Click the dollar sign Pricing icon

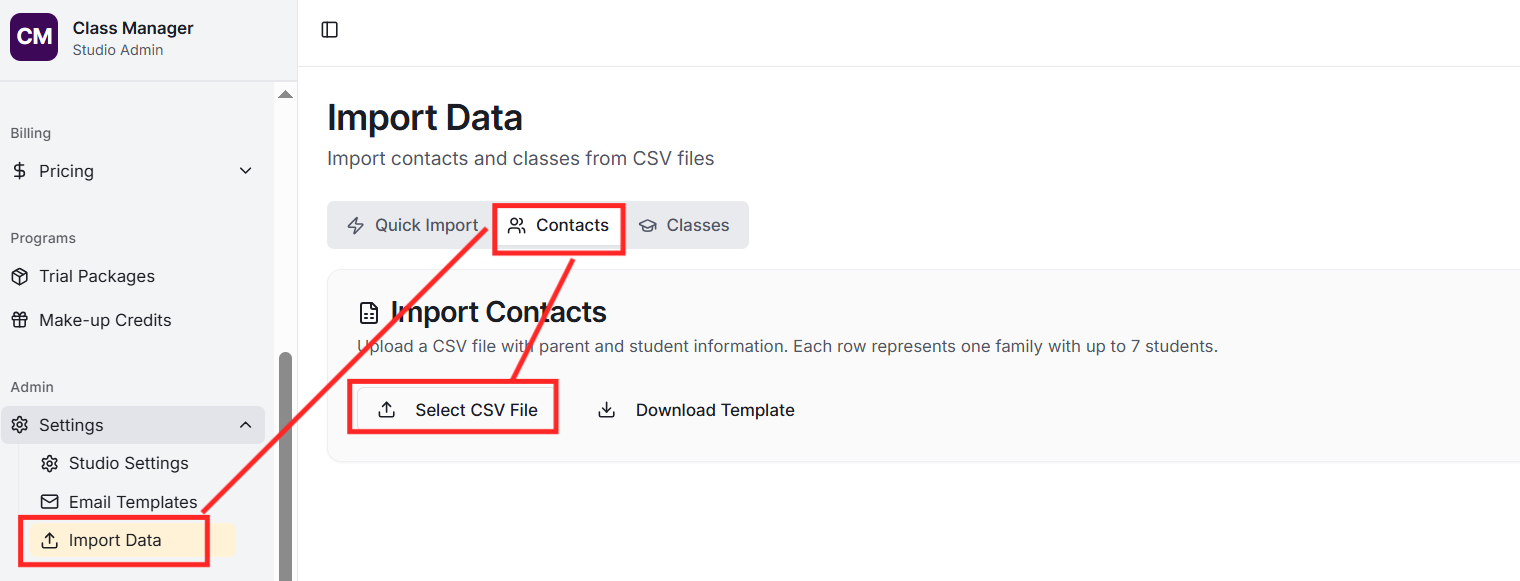[x=20, y=171]
